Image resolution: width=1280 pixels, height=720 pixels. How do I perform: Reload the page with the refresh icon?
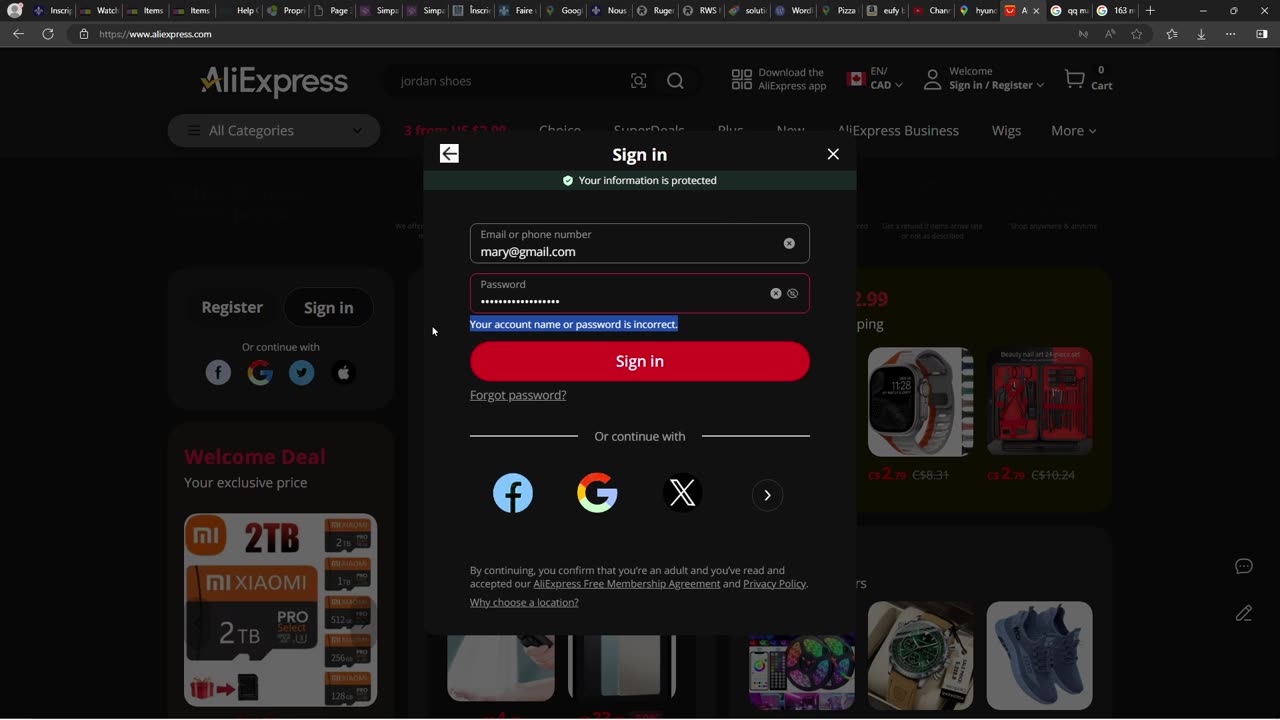click(47, 34)
